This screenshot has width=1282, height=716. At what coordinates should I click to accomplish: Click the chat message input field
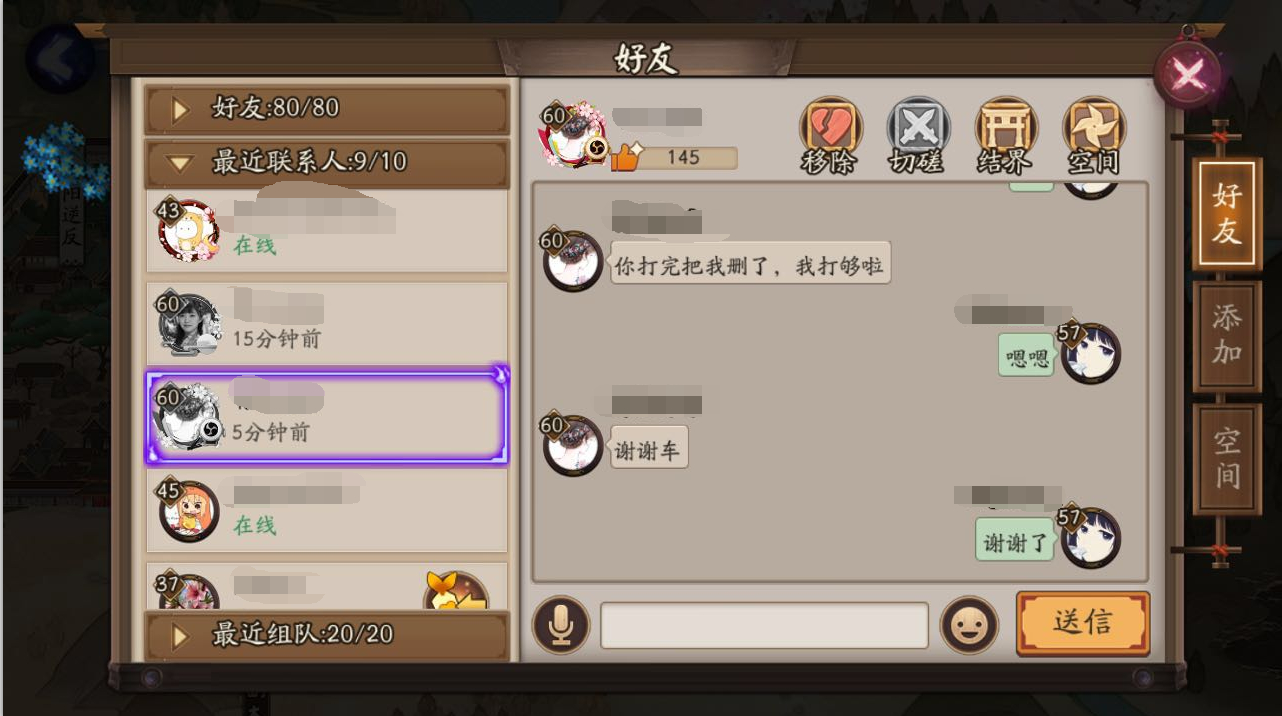[x=765, y=625]
